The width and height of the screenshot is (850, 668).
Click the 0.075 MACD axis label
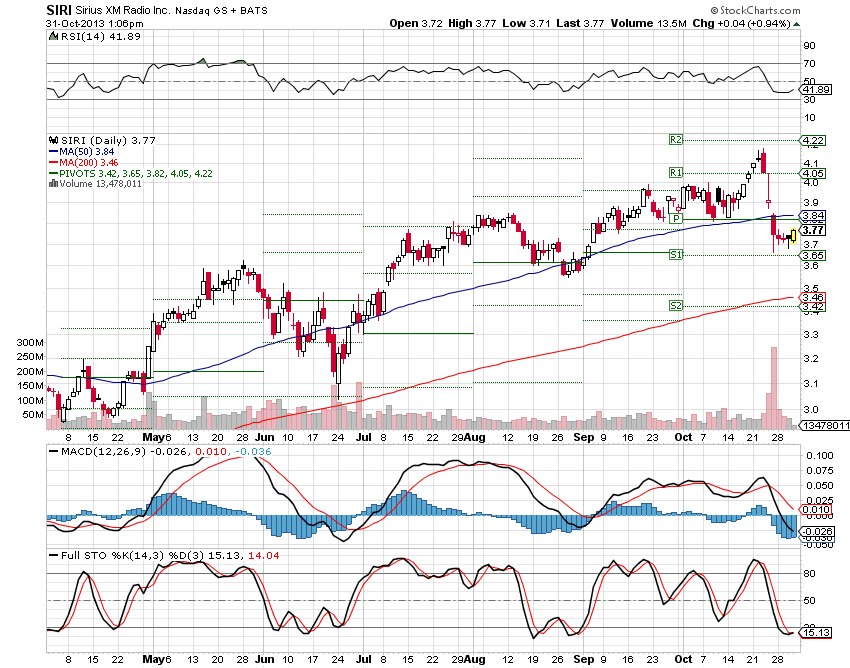pos(820,471)
